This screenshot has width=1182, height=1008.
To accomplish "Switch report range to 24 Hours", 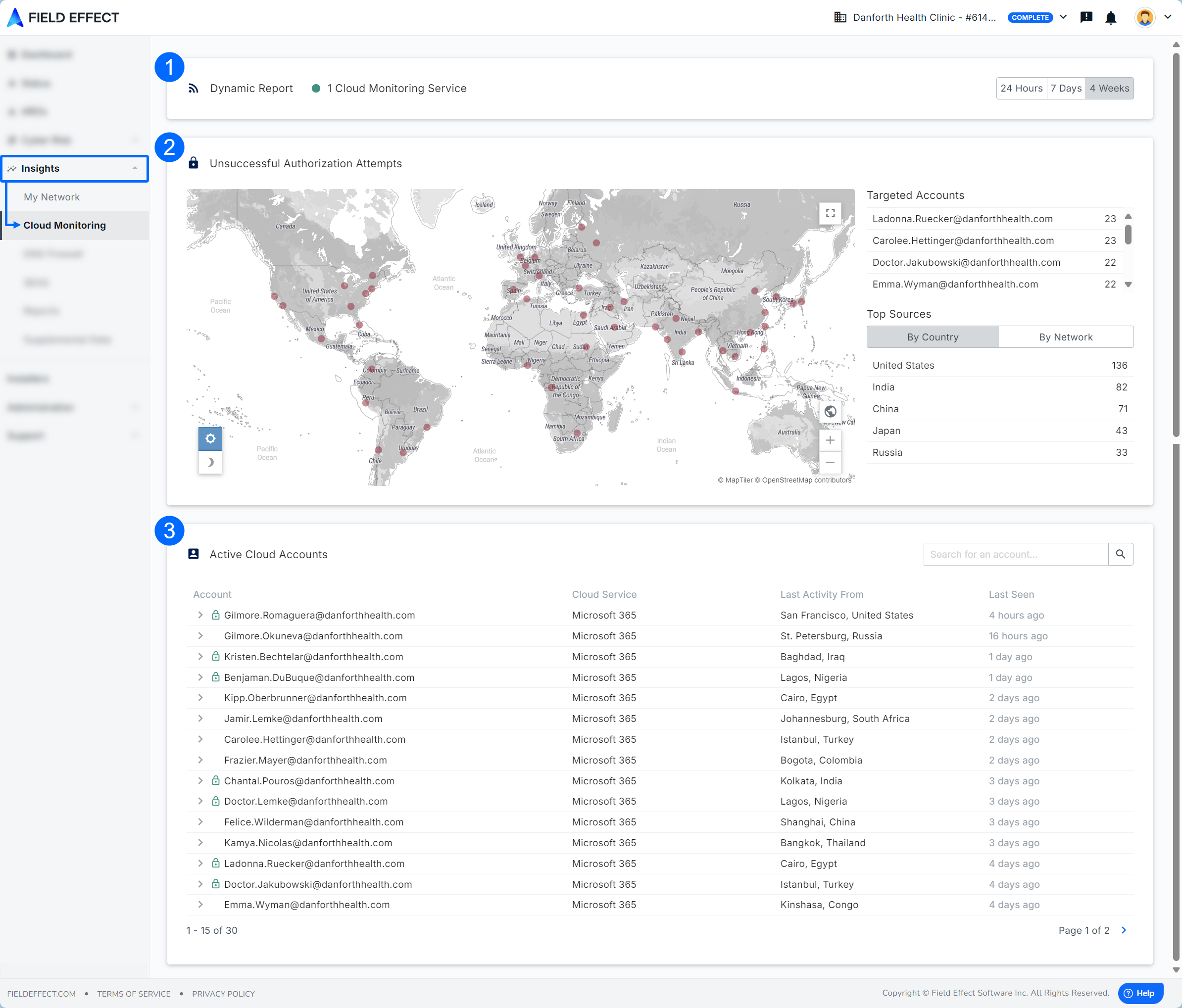I will click(1021, 89).
